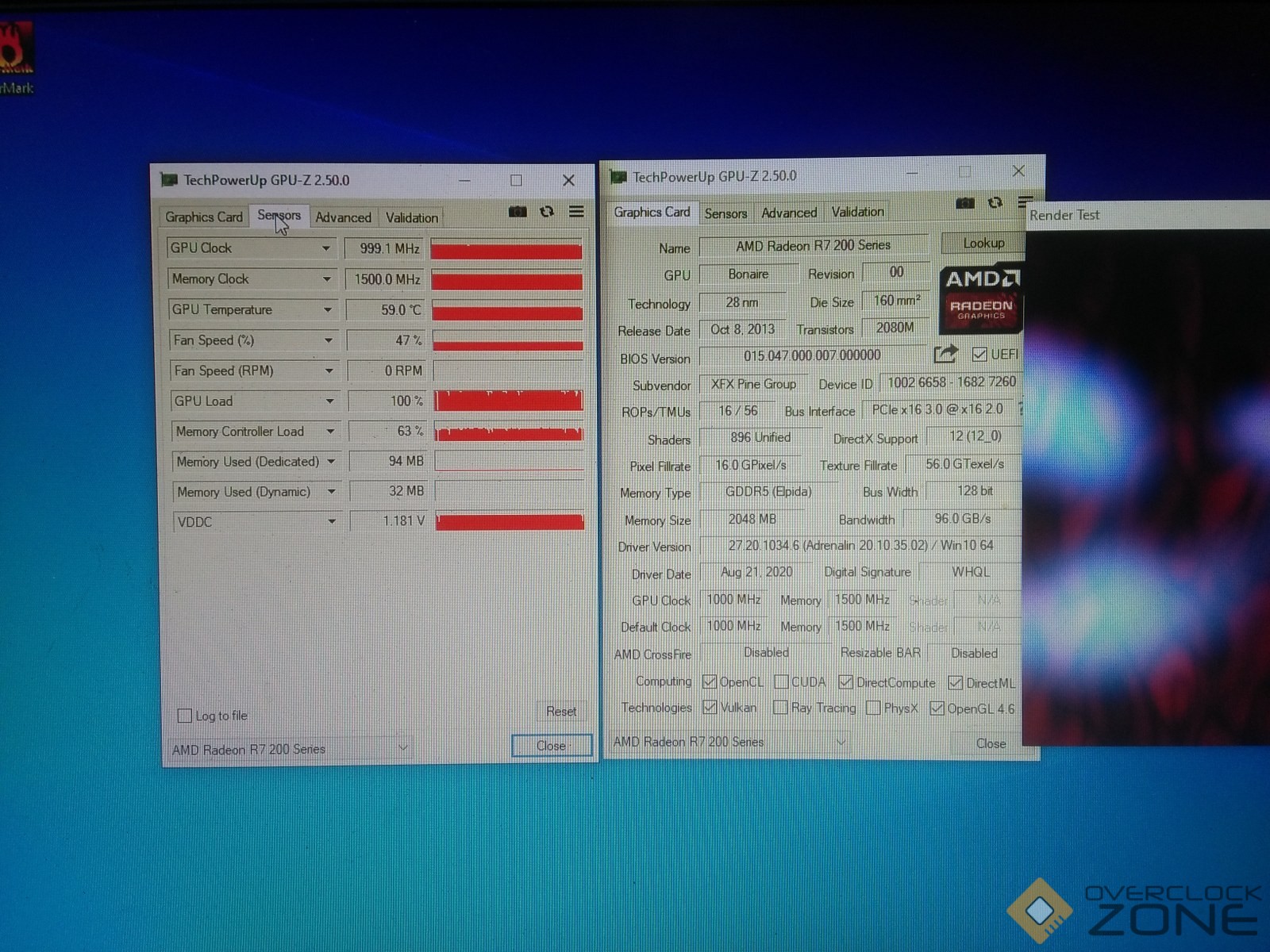Click the BIOS export share icon

point(946,354)
